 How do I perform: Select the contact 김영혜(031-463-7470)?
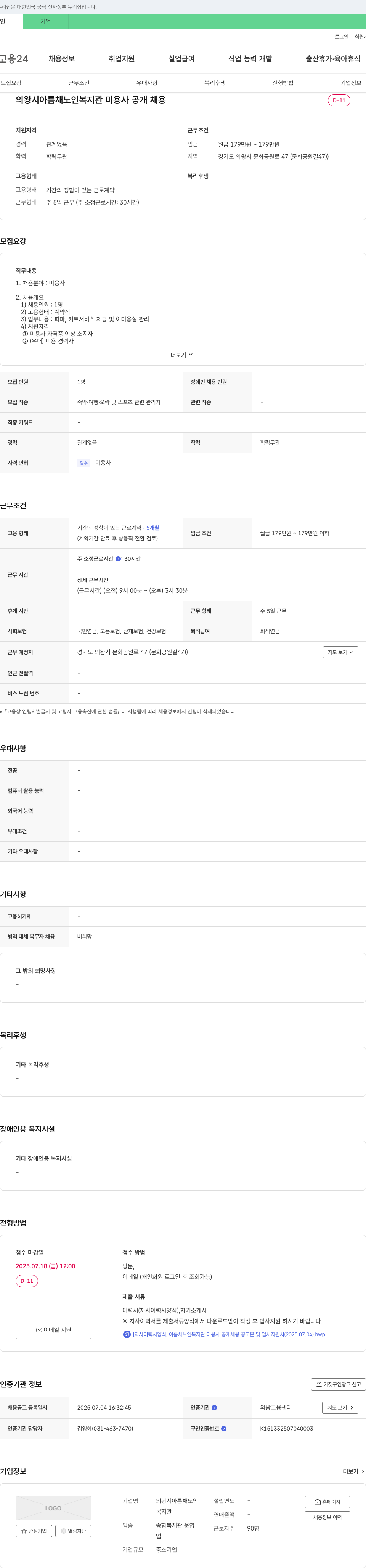(x=105, y=1428)
